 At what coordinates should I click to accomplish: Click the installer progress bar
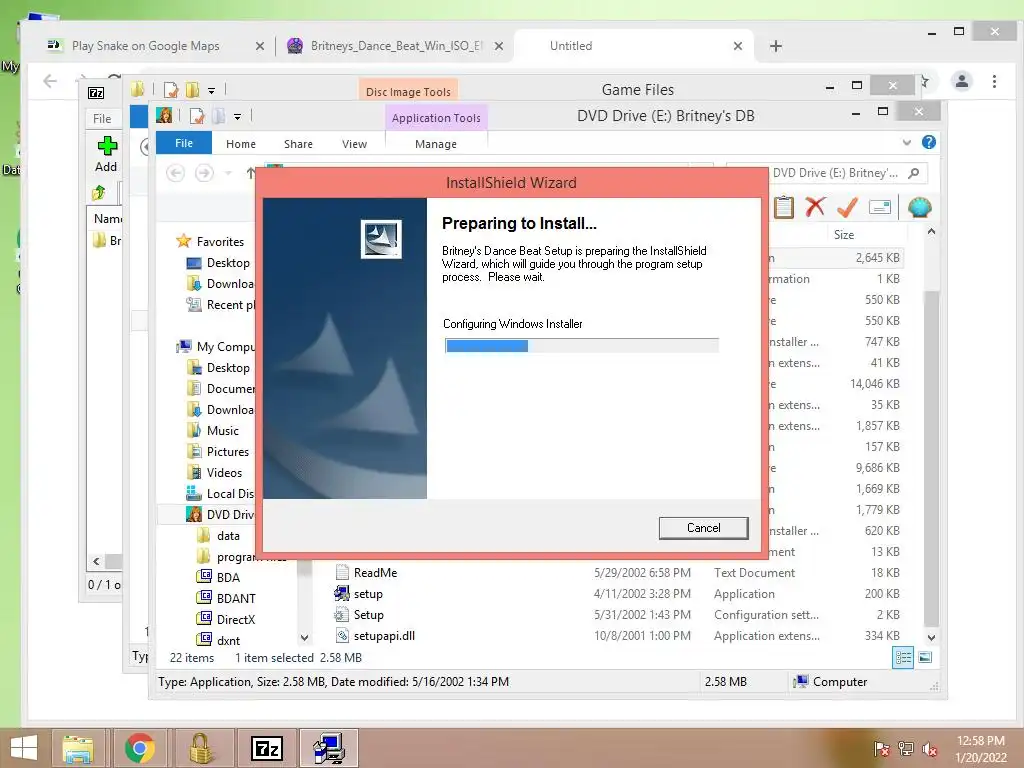point(581,345)
